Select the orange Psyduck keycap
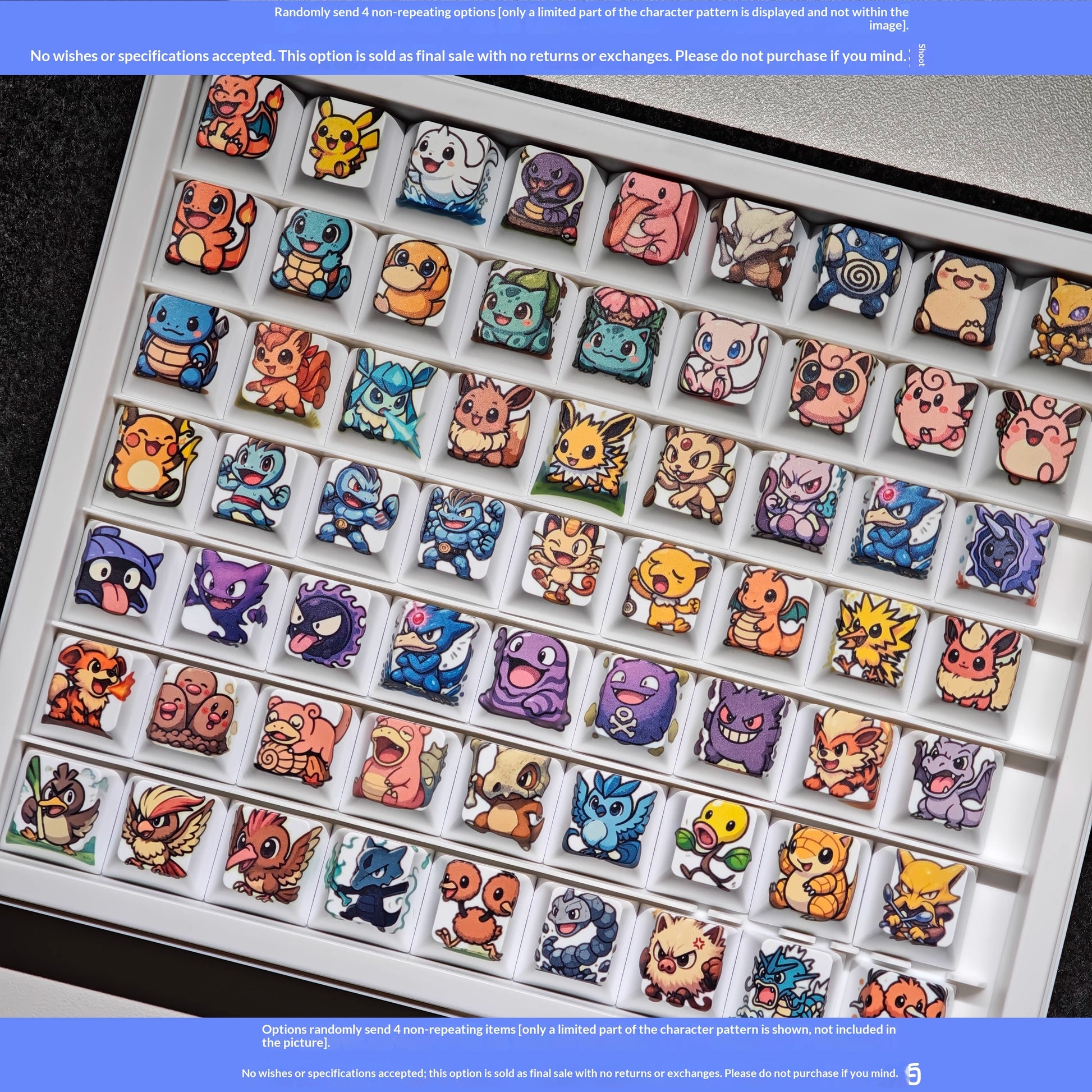Screen dimensions: 1092x1092 pyautogui.click(x=412, y=281)
